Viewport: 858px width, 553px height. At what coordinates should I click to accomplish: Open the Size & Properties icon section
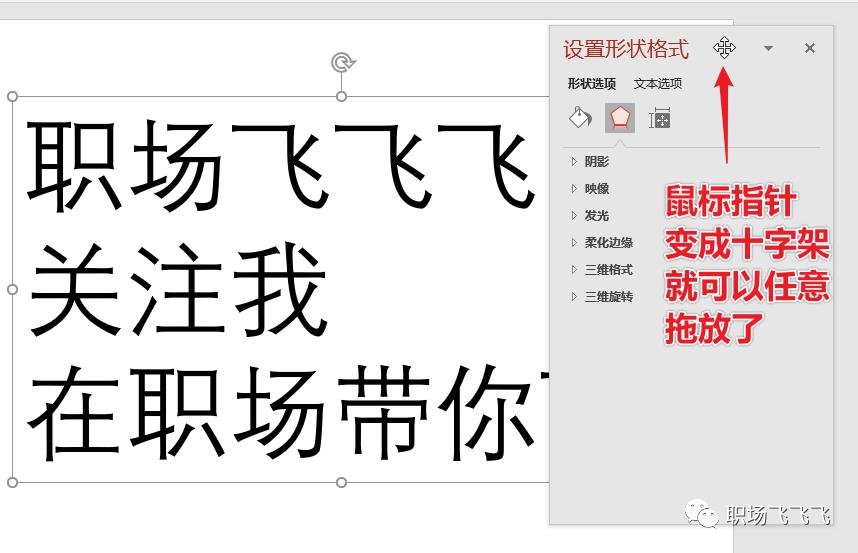pos(659,118)
